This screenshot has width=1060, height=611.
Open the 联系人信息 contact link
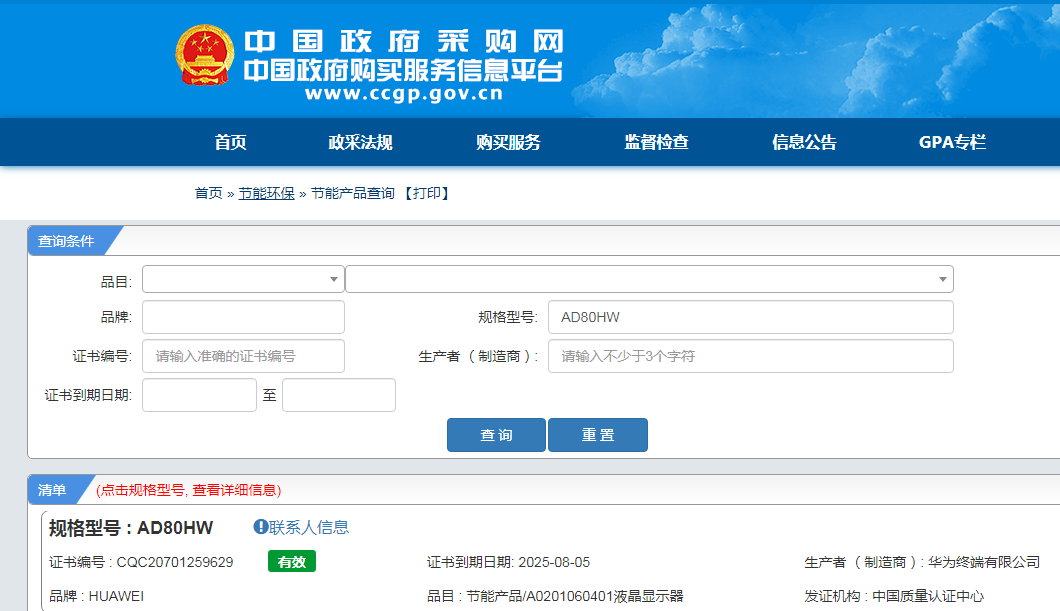309,527
